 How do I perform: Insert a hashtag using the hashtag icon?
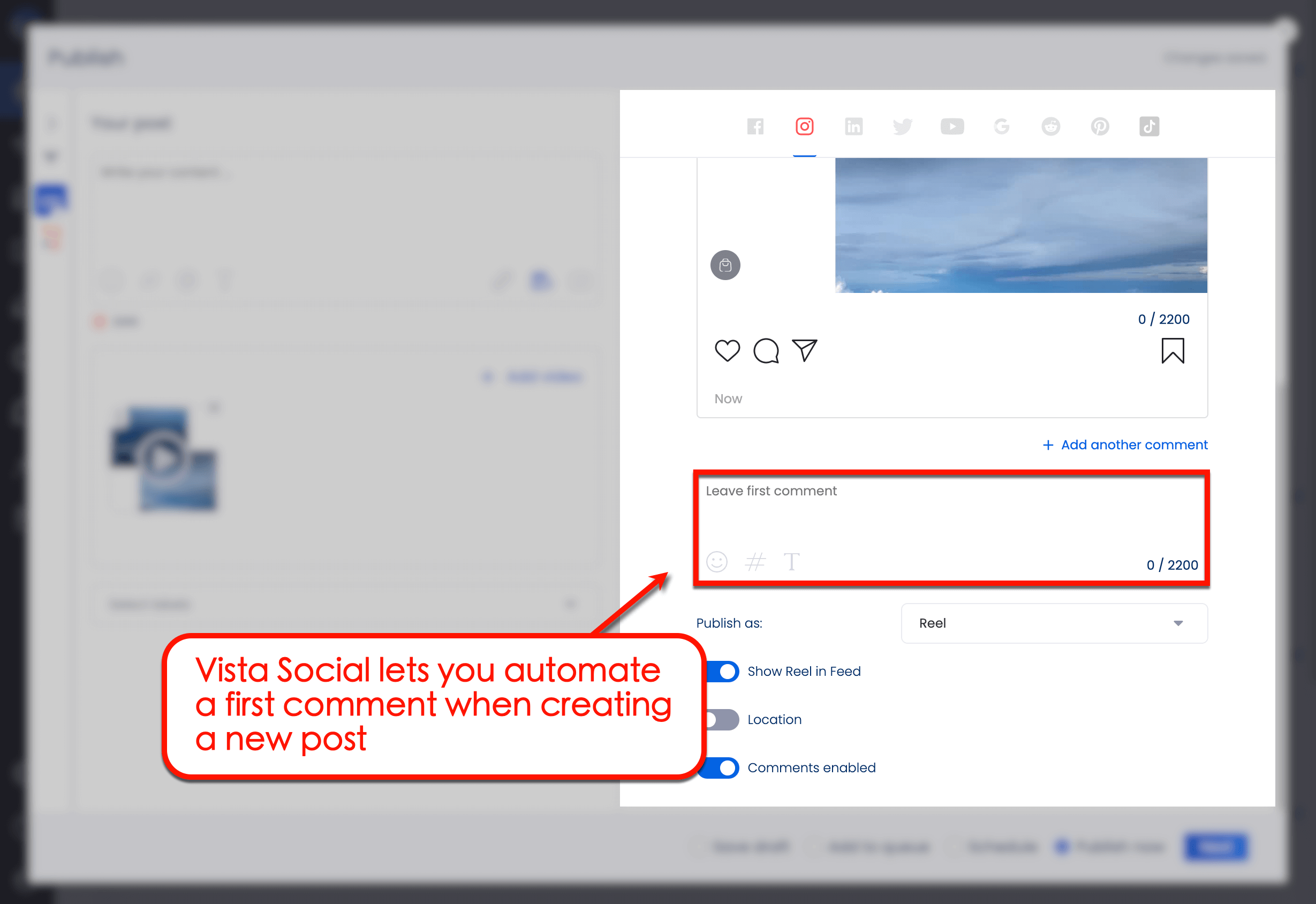coord(755,561)
